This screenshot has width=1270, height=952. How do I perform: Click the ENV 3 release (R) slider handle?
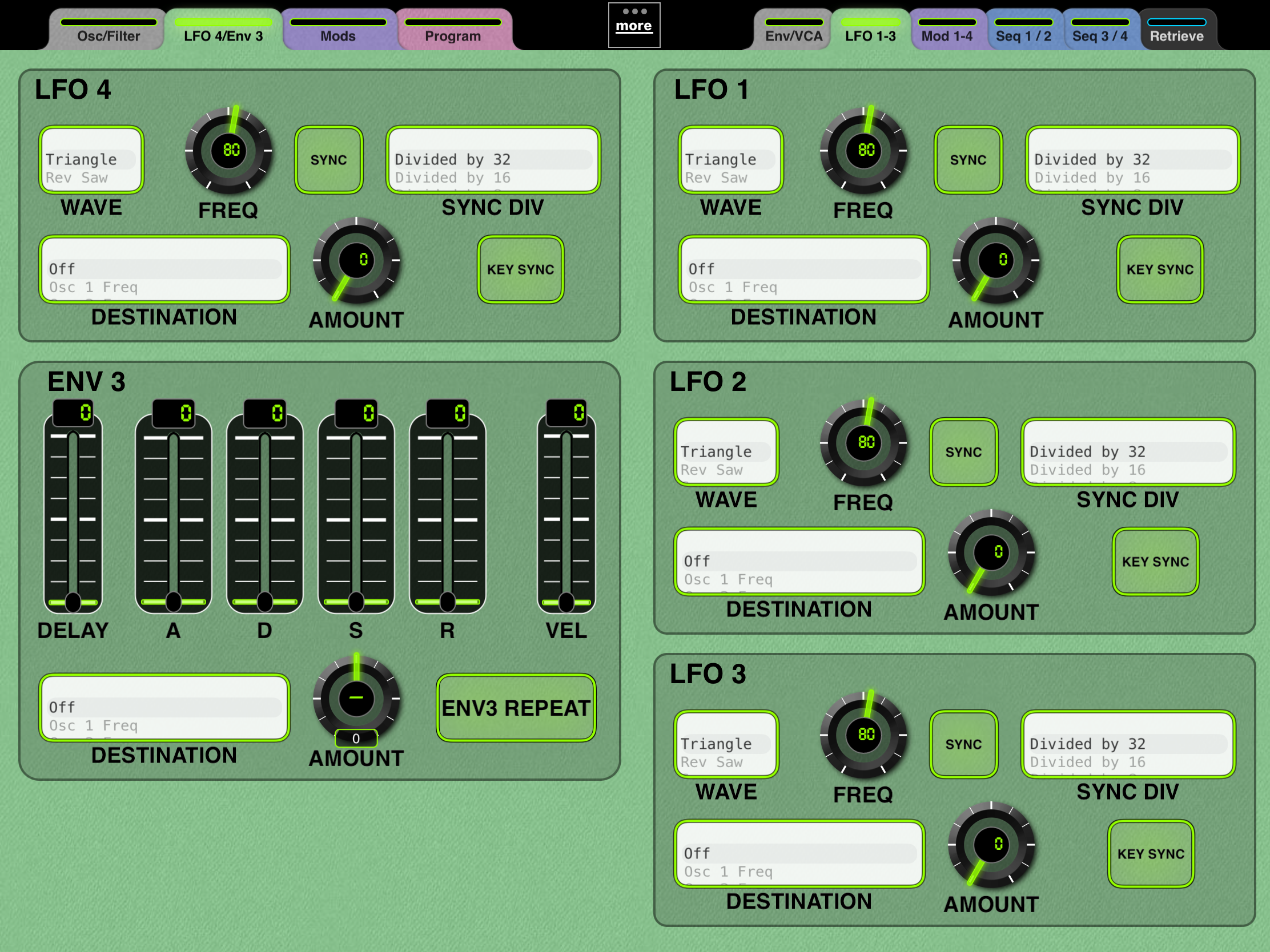(x=447, y=602)
